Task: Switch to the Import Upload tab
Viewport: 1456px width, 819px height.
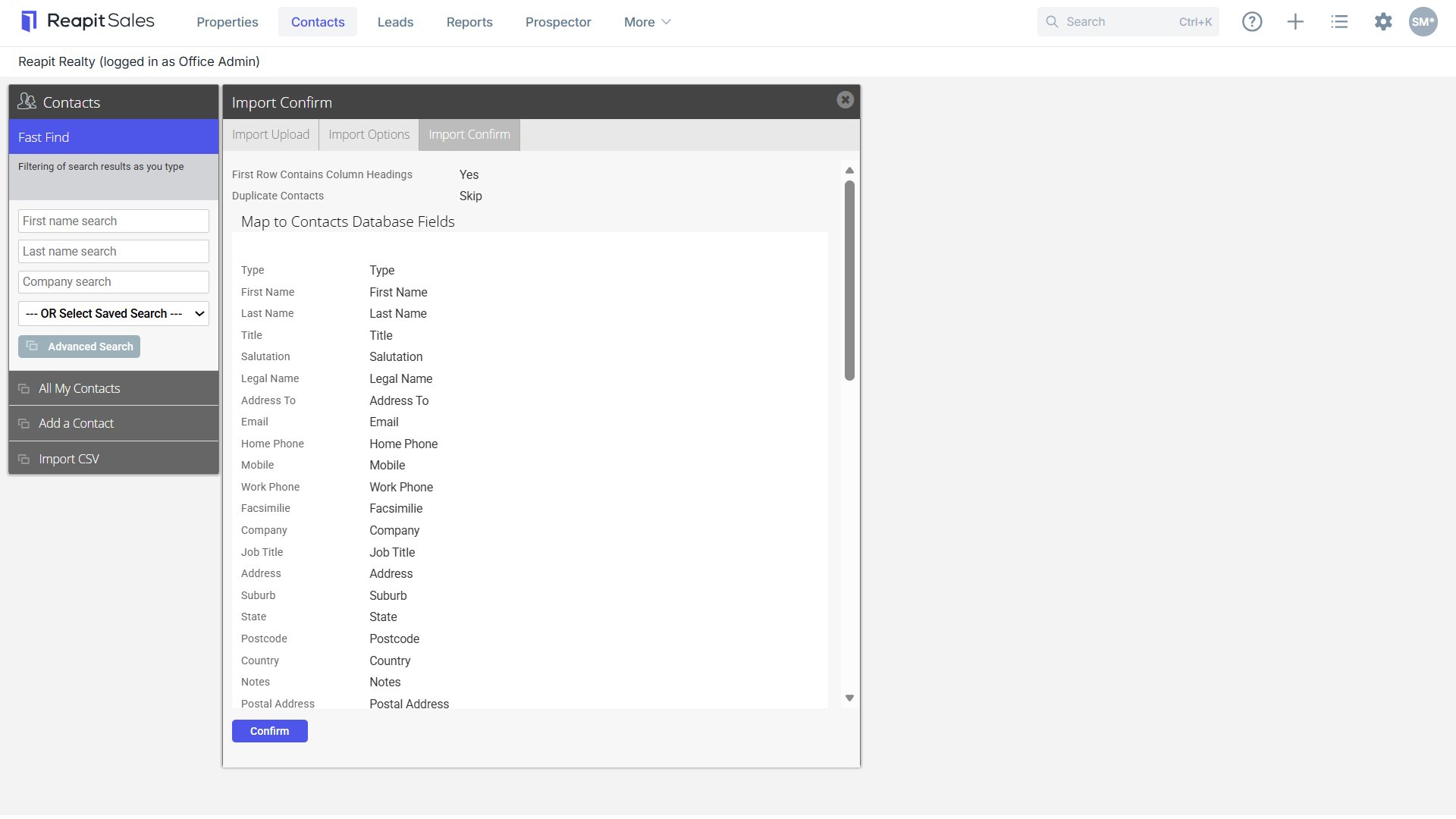Action: 271,135
